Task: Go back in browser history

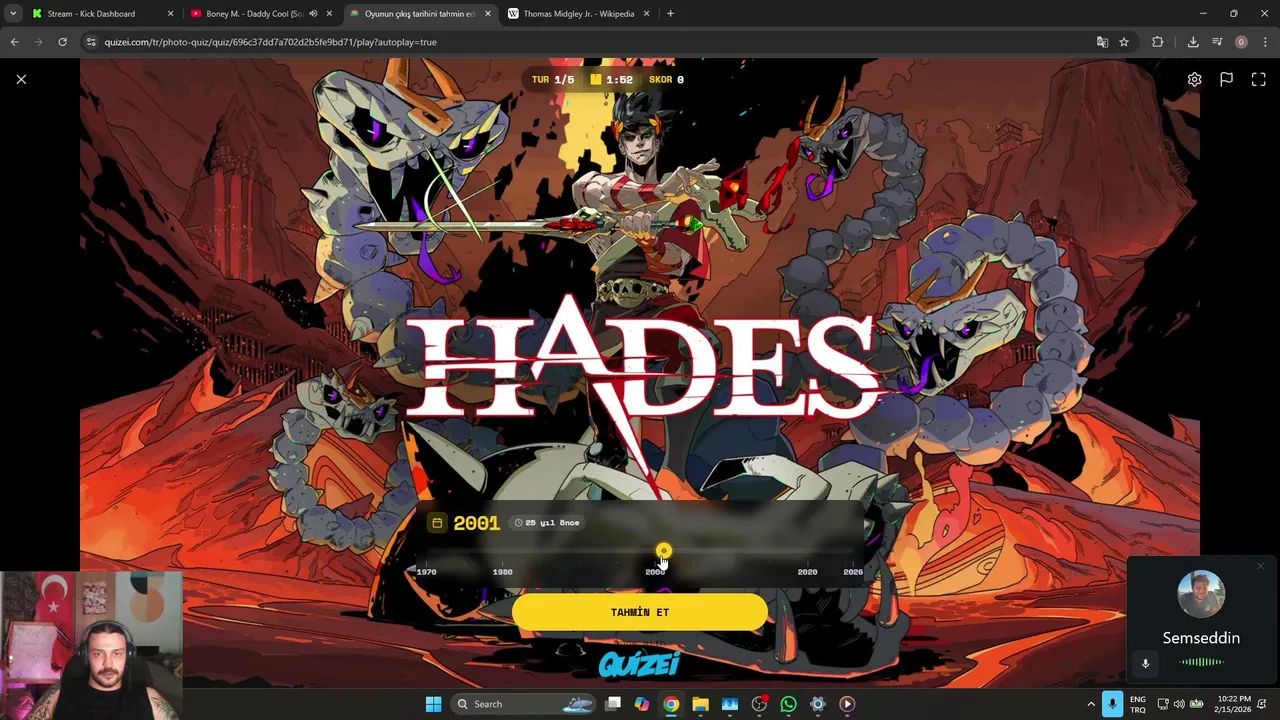Action: (14, 42)
